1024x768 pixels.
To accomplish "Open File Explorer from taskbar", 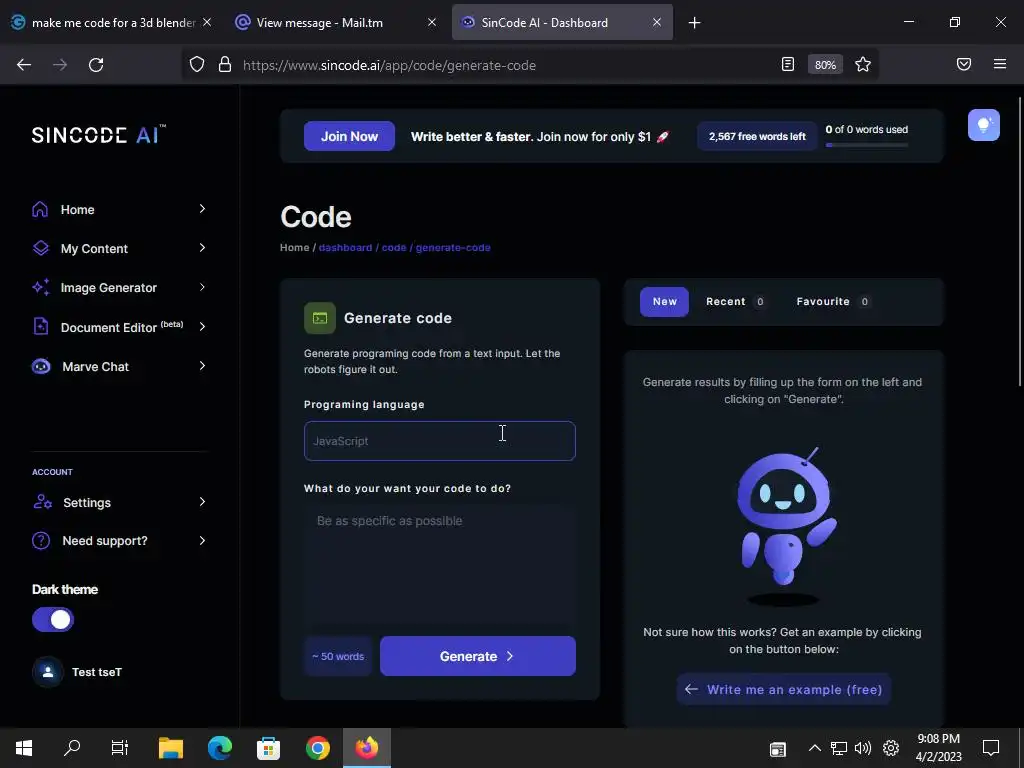I will click(170, 748).
